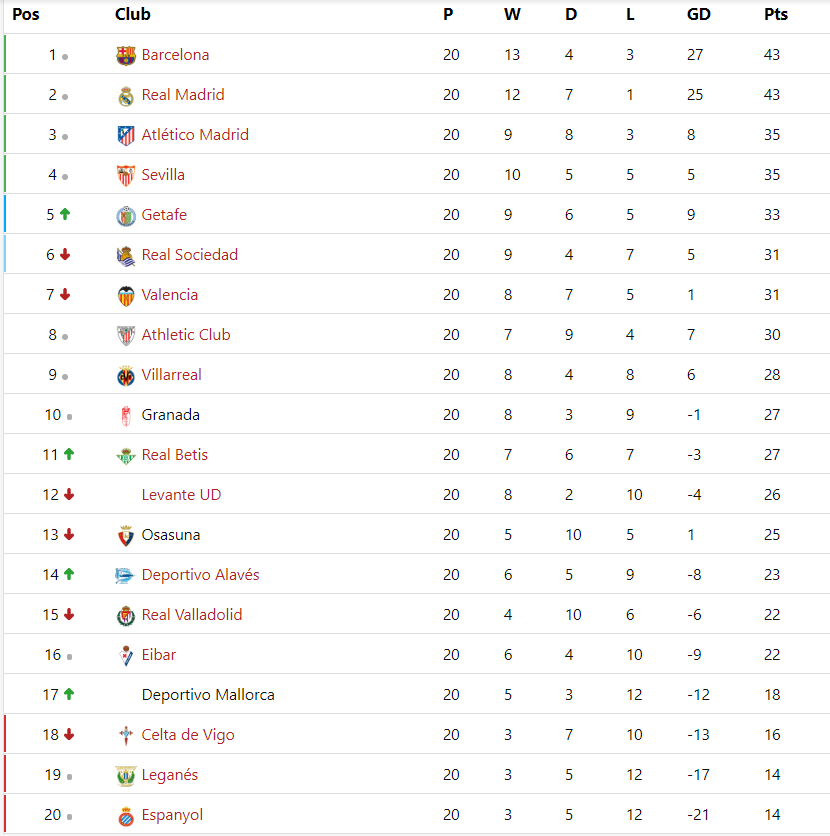The height and width of the screenshot is (836, 830).
Task: Open the Leganés team link
Action: (170, 775)
